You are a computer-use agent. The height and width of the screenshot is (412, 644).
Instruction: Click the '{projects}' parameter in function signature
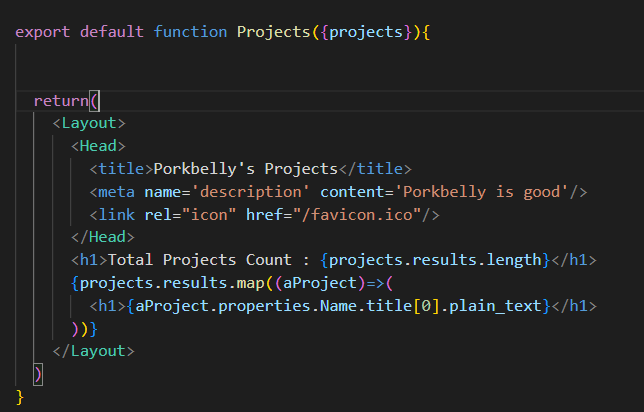pos(366,32)
